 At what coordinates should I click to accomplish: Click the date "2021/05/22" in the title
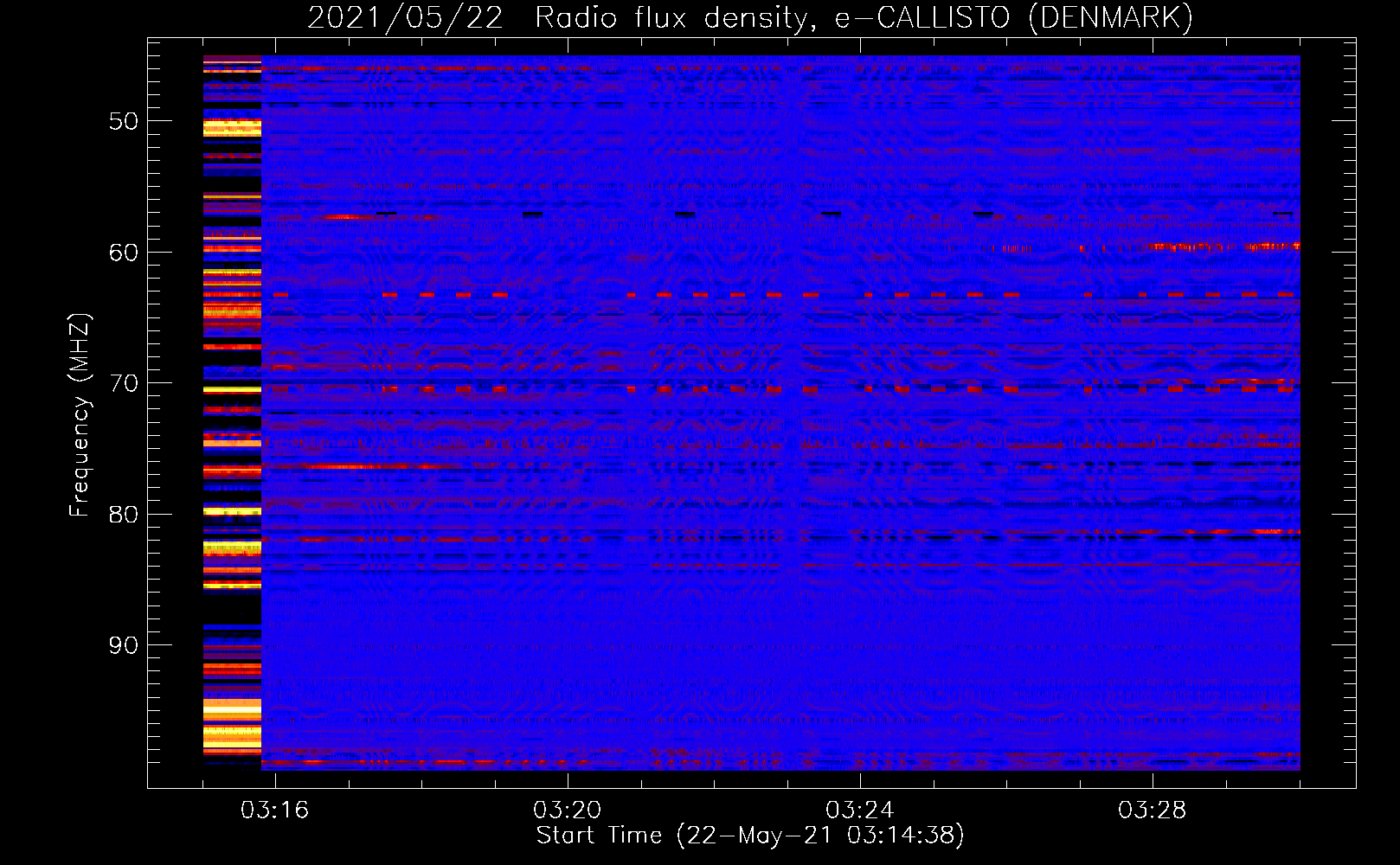pyautogui.click(x=405, y=17)
